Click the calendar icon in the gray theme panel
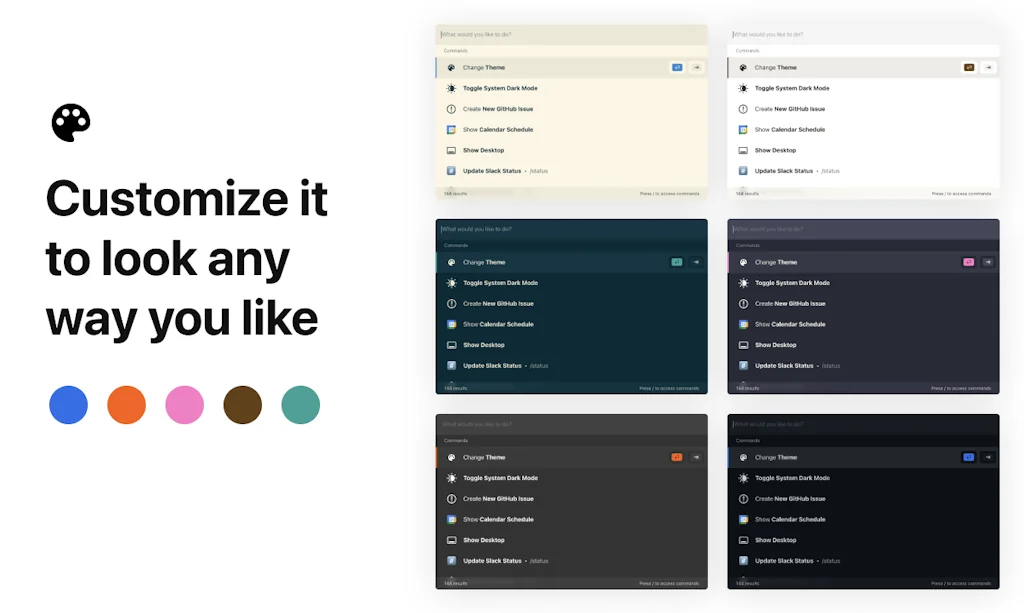Viewport: 1024px width, 613px height. tap(451, 520)
